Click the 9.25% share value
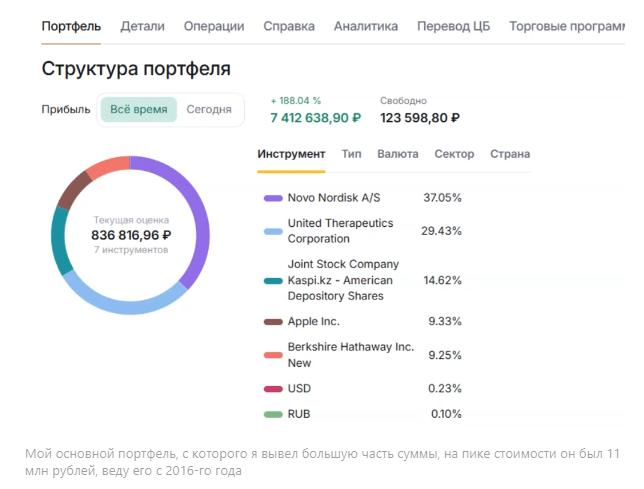The height and width of the screenshot is (489, 644). (x=445, y=355)
